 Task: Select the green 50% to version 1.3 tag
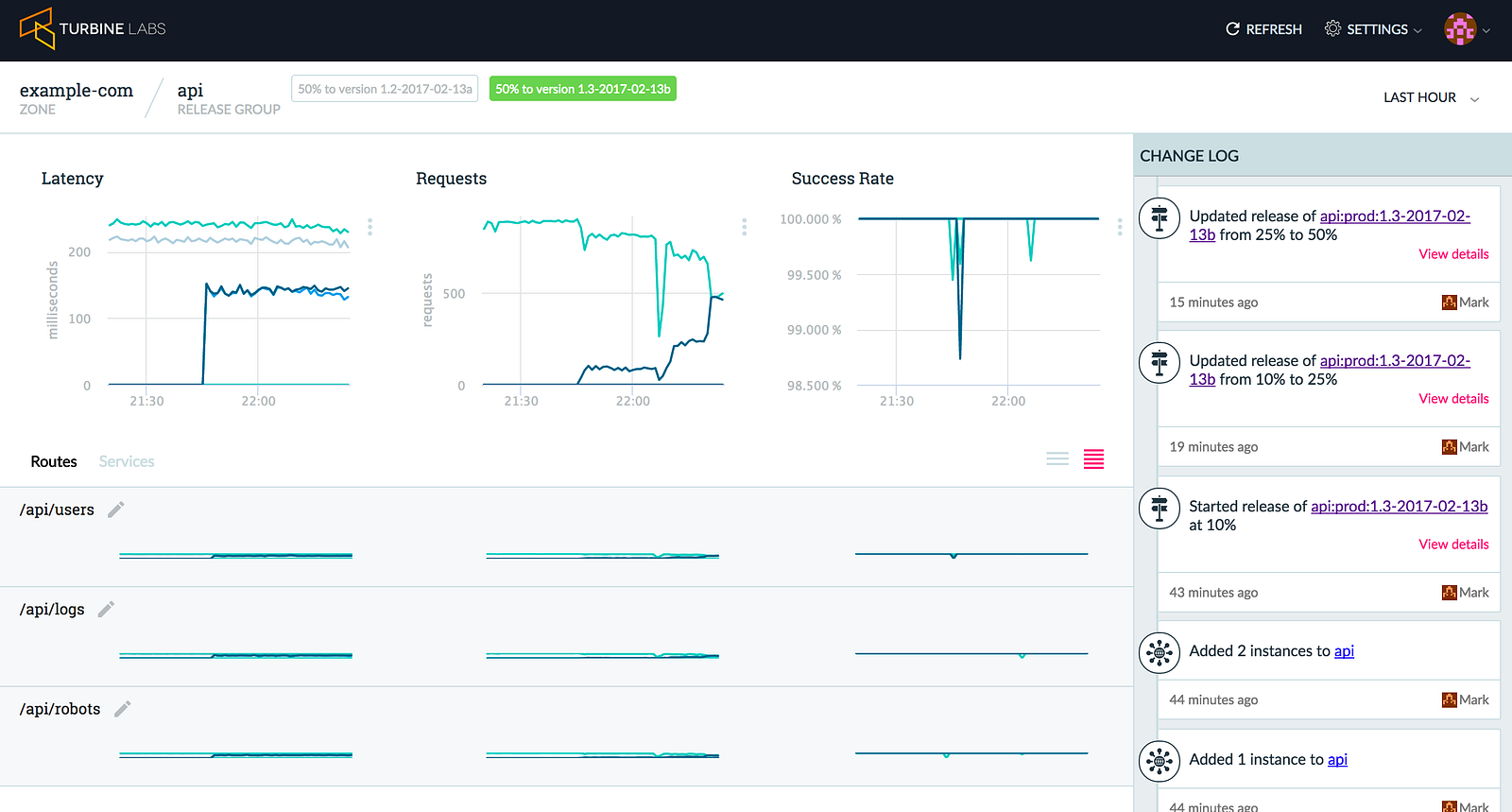tap(583, 89)
